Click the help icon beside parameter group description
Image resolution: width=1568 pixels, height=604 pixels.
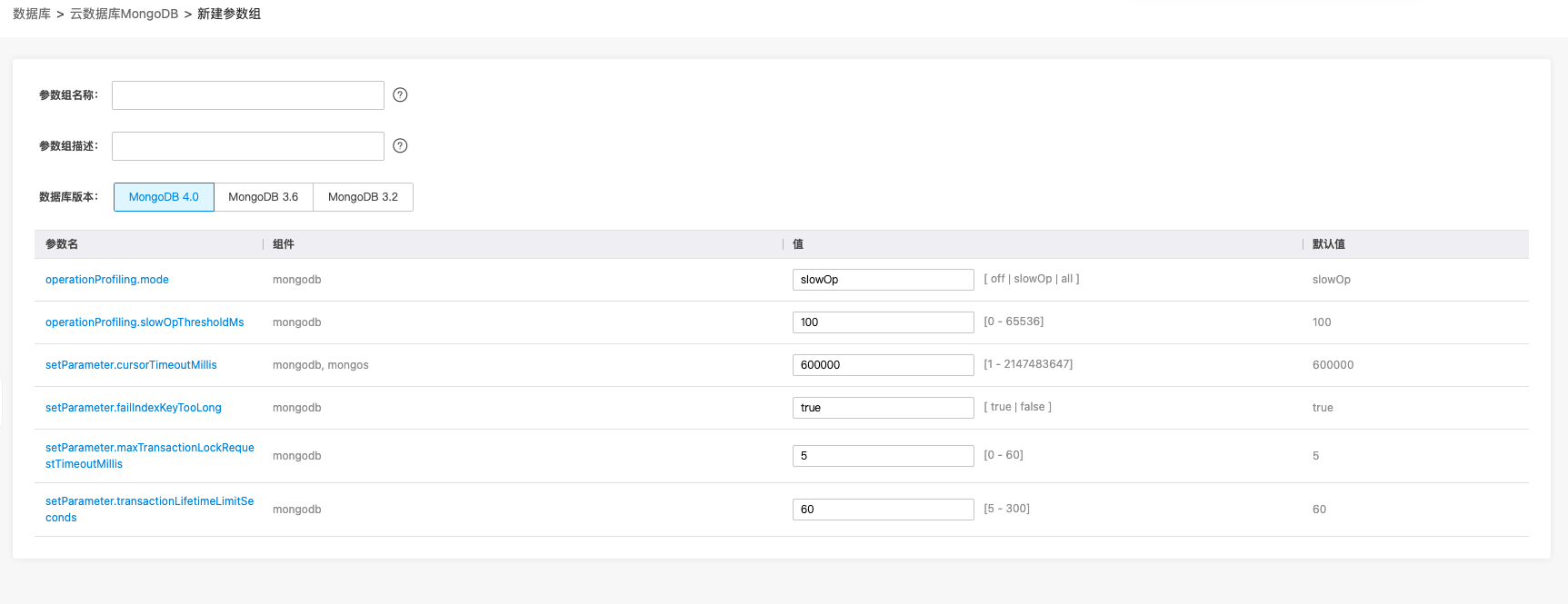pos(400,146)
